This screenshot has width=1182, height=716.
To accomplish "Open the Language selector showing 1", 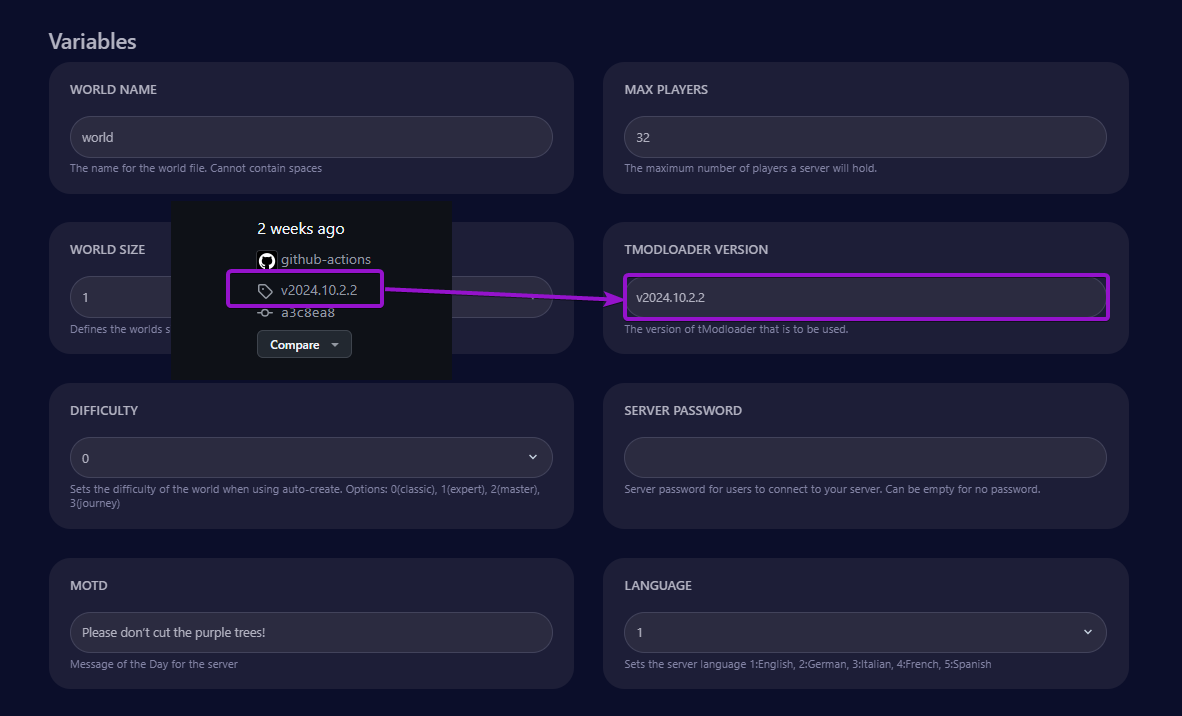I will point(864,632).
